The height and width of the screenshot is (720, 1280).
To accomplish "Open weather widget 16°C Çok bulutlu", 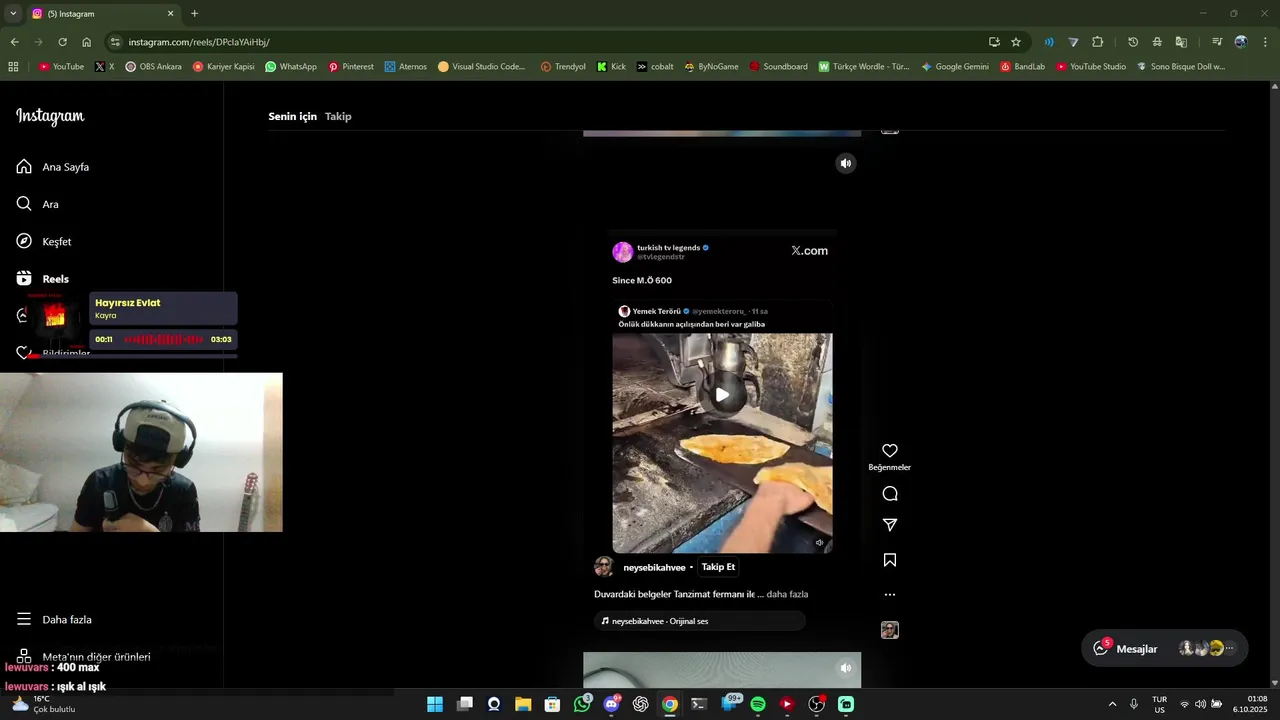I will [x=43, y=704].
